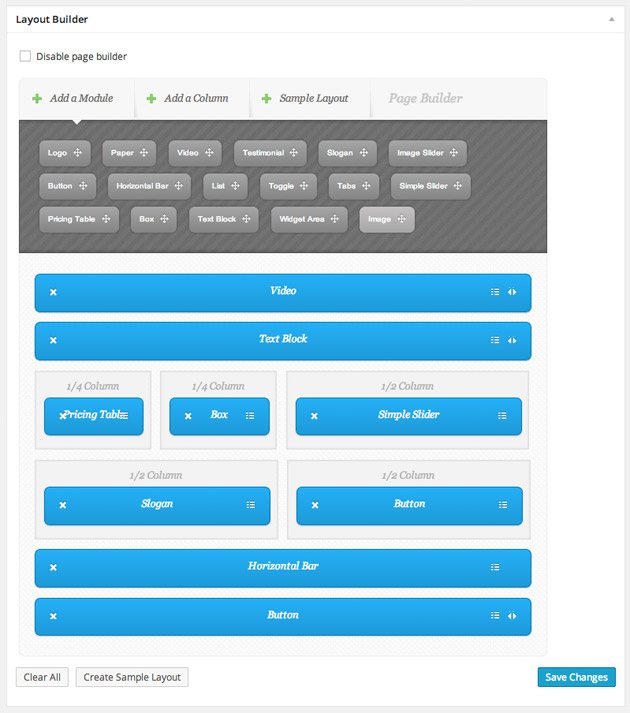Switch to Sample Layout tab
Viewport: 630px width, 713px height.
coord(310,98)
